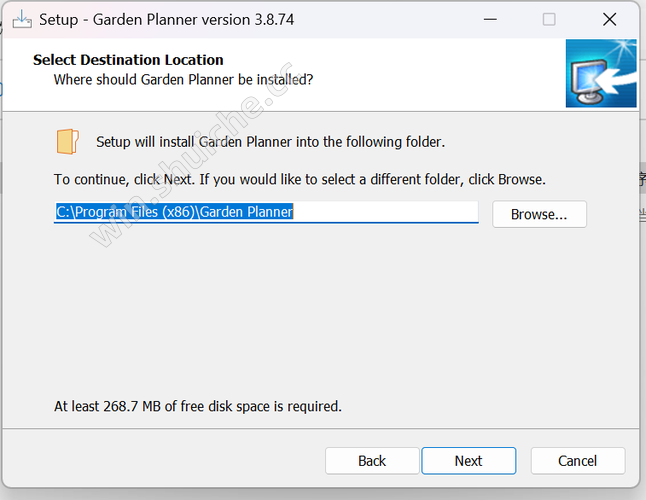
Task: Cancel the Garden Planner setup
Action: pos(578,460)
